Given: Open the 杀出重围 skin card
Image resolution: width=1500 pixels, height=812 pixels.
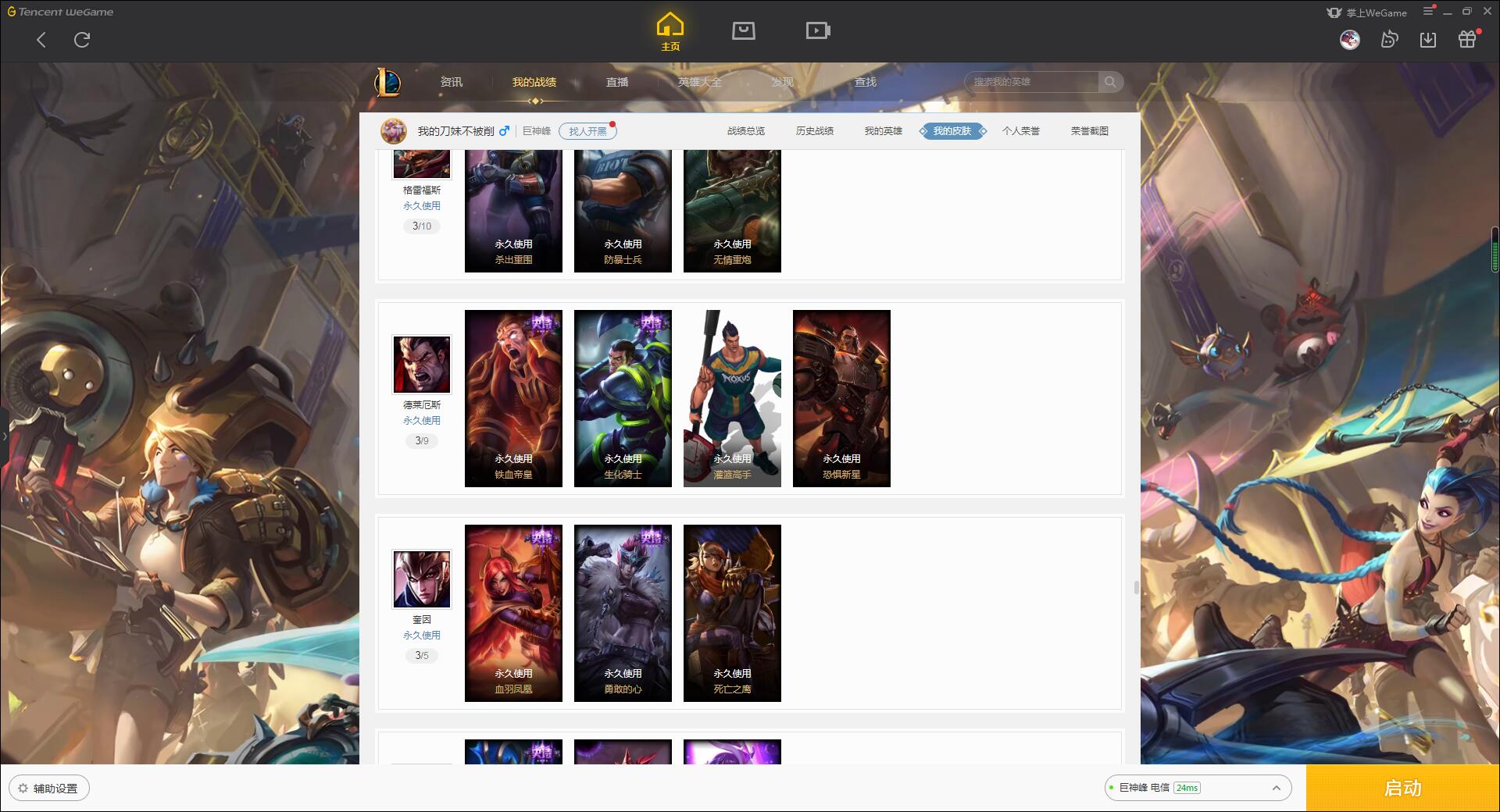Looking at the screenshot, I should click(513, 211).
